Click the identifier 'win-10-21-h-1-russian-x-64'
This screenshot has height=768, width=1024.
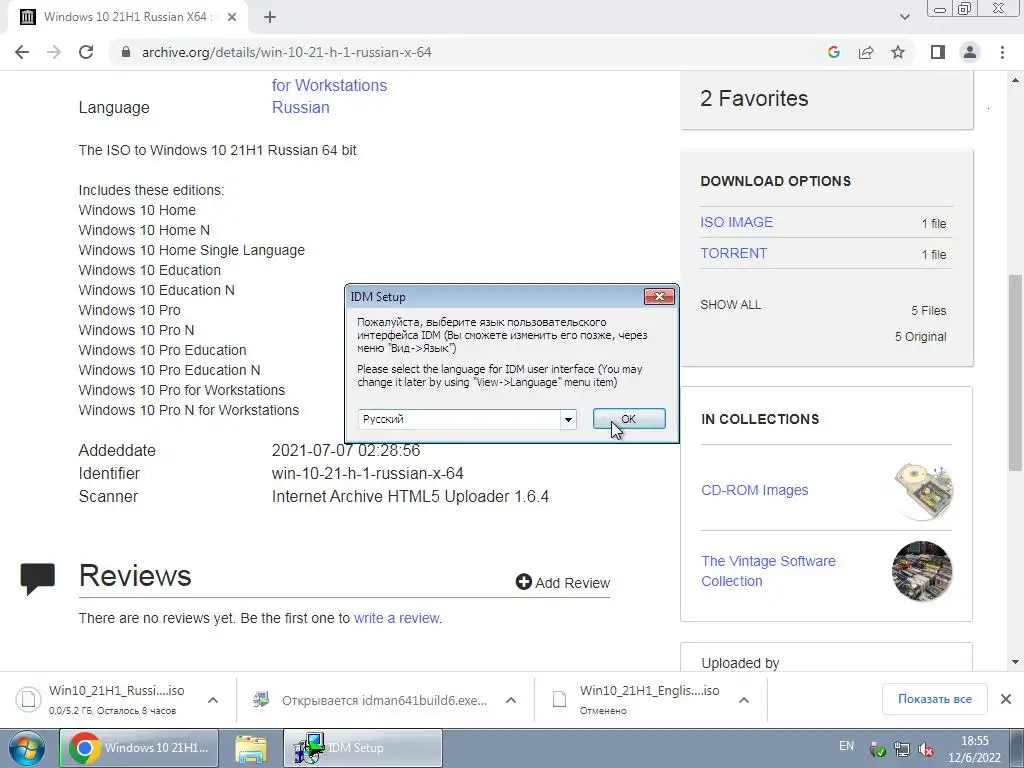click(368, 473)
